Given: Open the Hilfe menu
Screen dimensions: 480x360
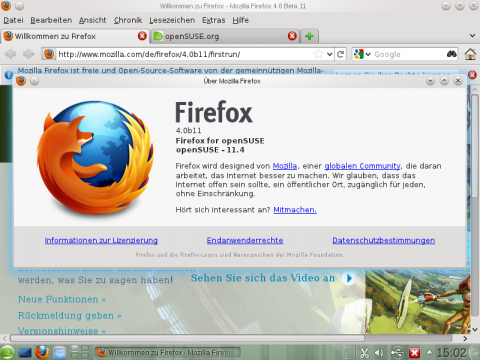Looking at the screenshot, I should (241, 20).
